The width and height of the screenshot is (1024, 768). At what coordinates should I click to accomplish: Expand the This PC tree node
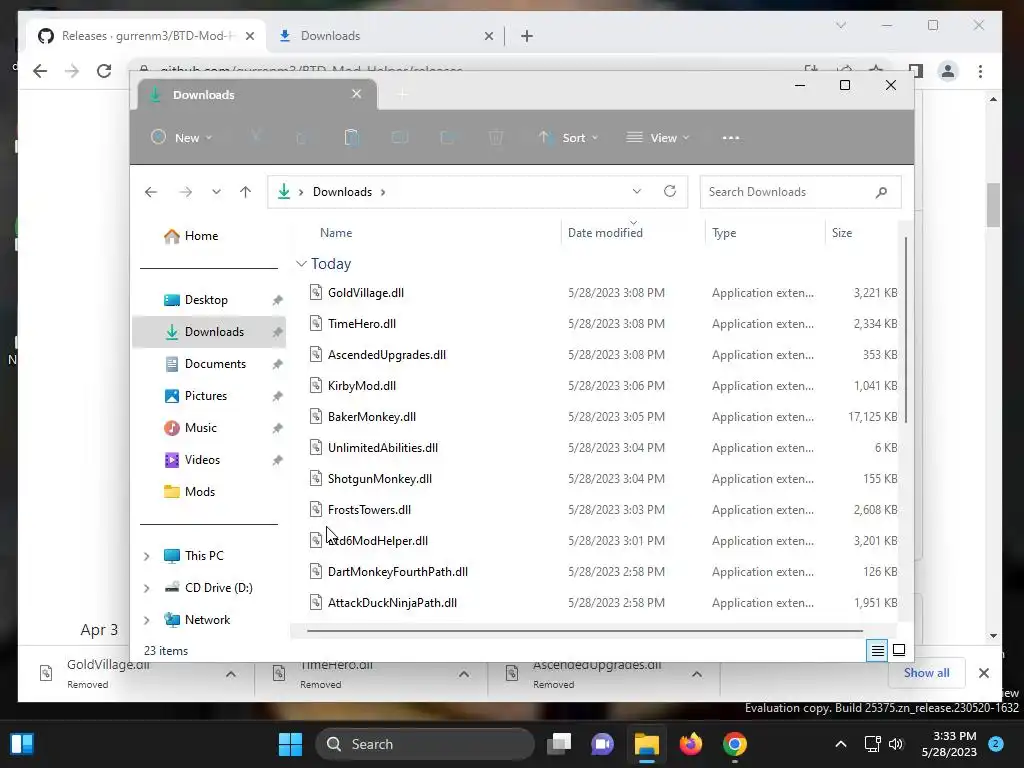click(x=146, y=556)
